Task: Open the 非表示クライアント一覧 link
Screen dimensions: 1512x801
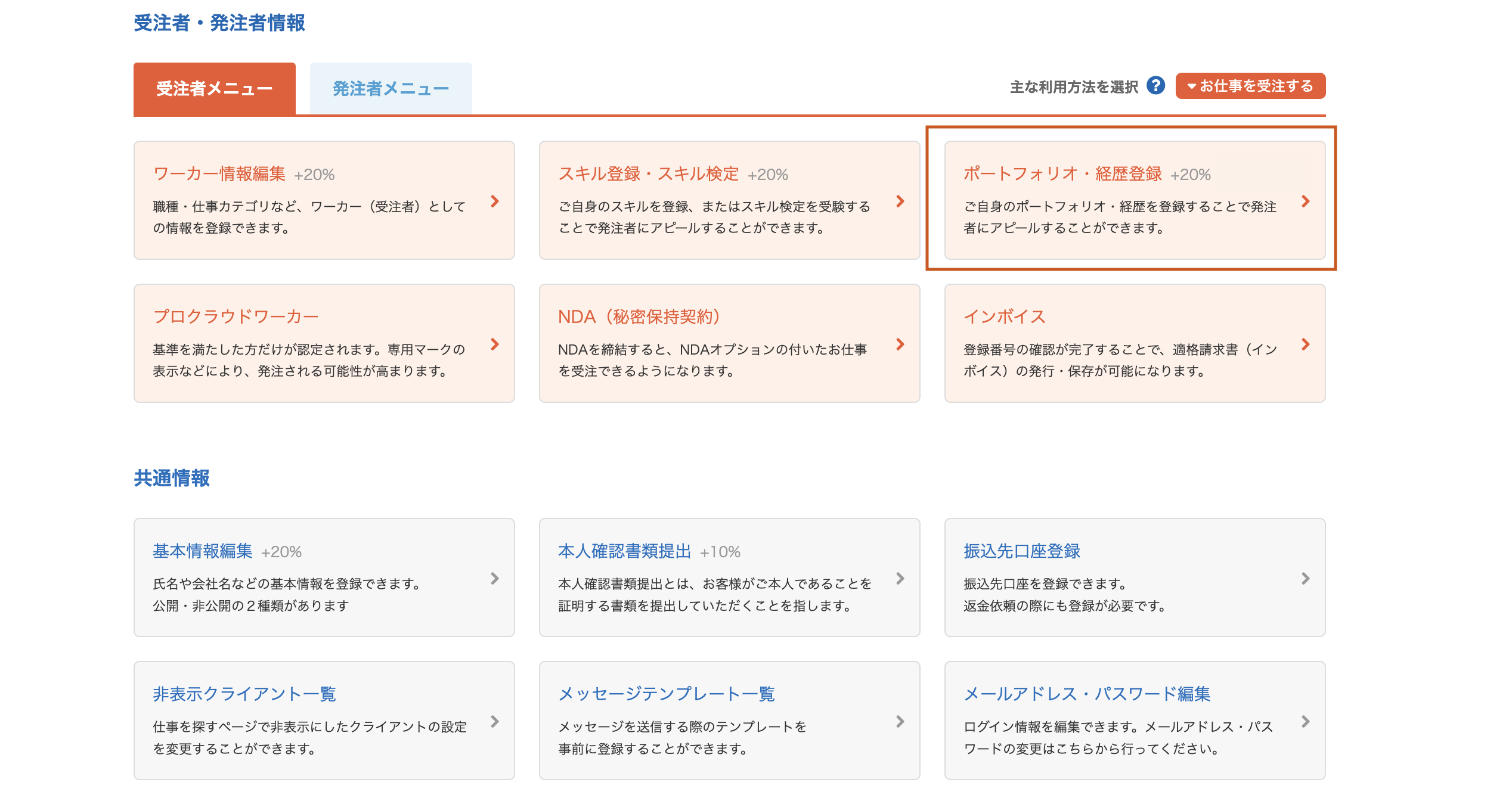Action: pos(244,694)
